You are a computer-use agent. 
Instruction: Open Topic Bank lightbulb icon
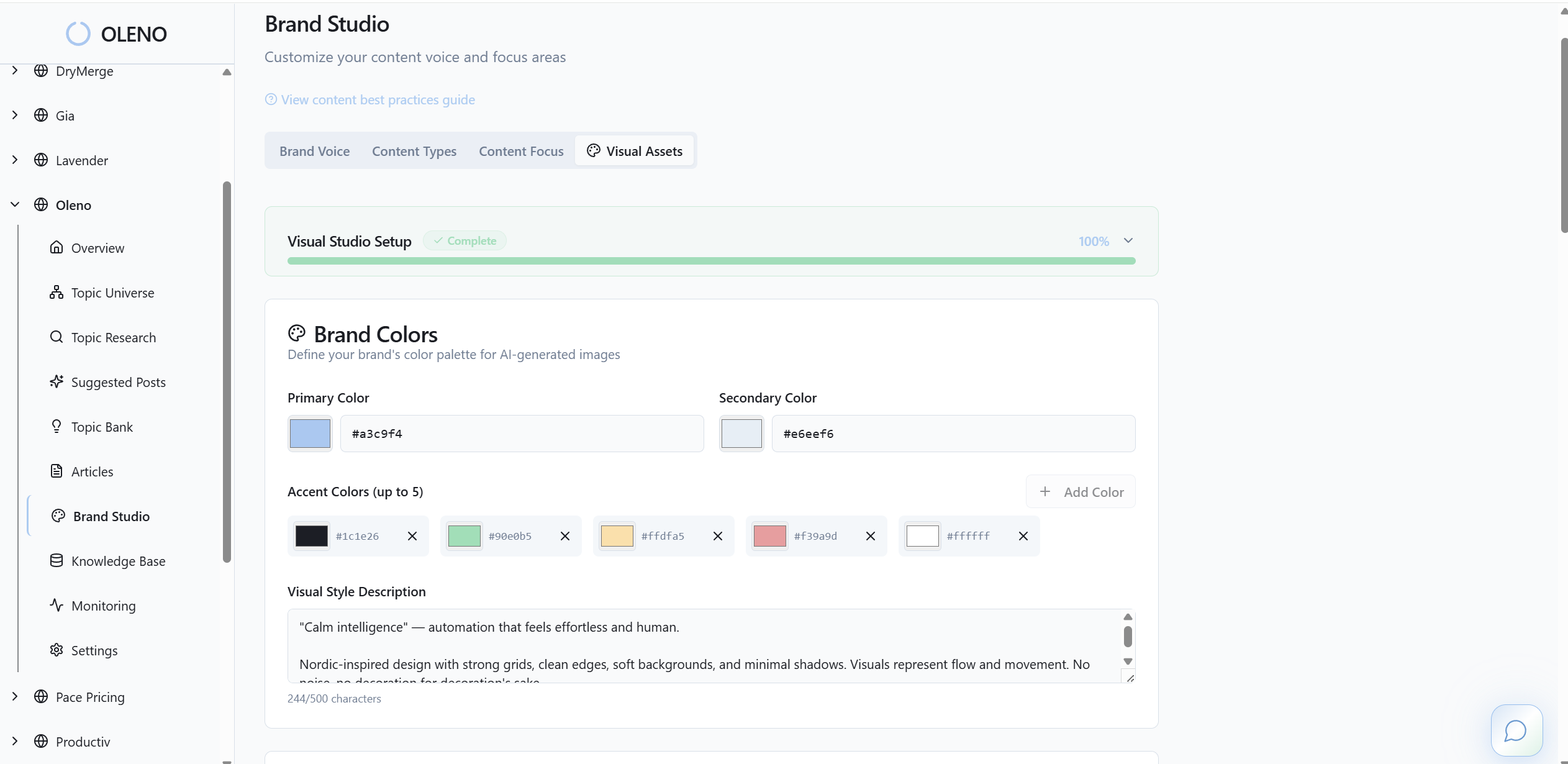click(x=57, y=427)
